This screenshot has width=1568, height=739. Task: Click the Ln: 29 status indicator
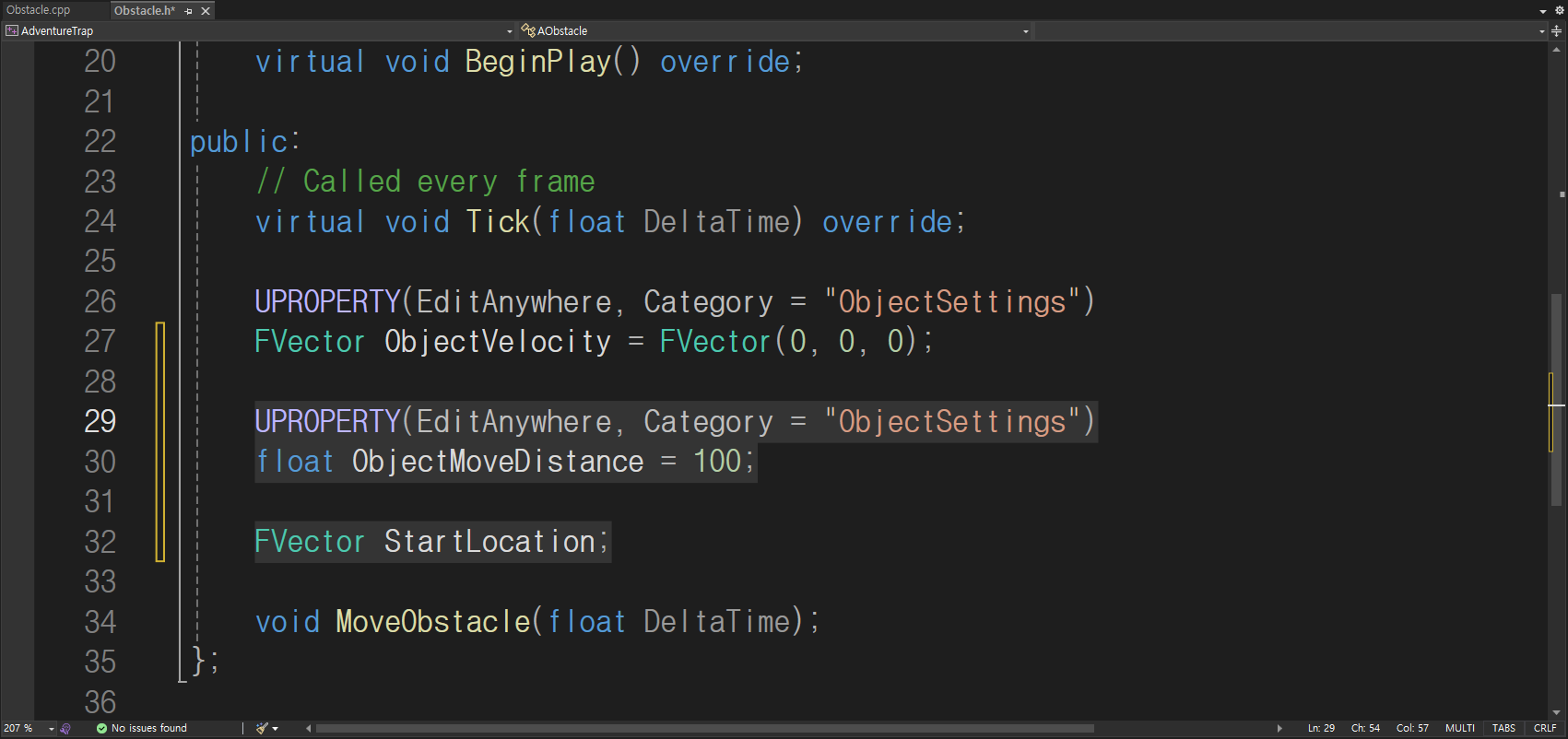pyautogui.click(x=1321, y=728)
